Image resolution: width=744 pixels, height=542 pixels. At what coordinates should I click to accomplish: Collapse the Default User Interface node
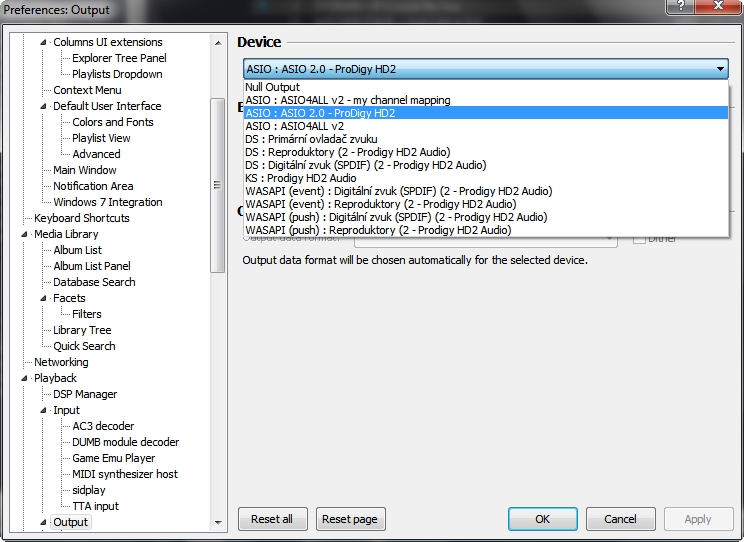43,106
